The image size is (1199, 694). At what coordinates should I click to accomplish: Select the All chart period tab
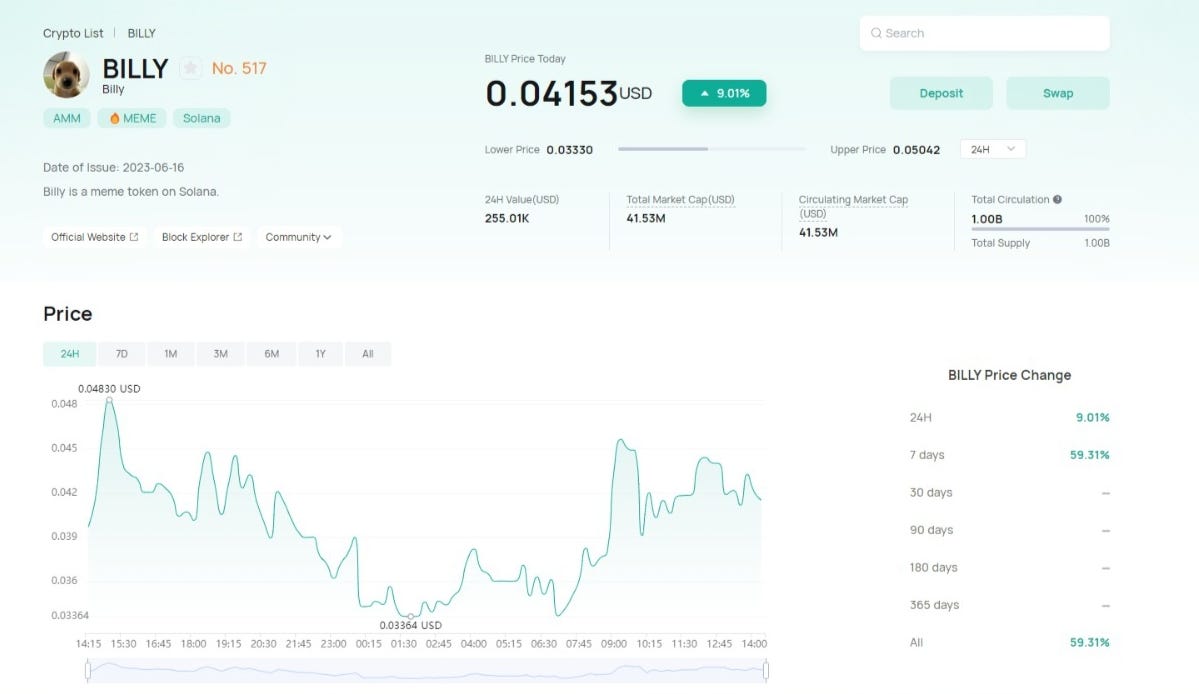[x=368, y=353]
